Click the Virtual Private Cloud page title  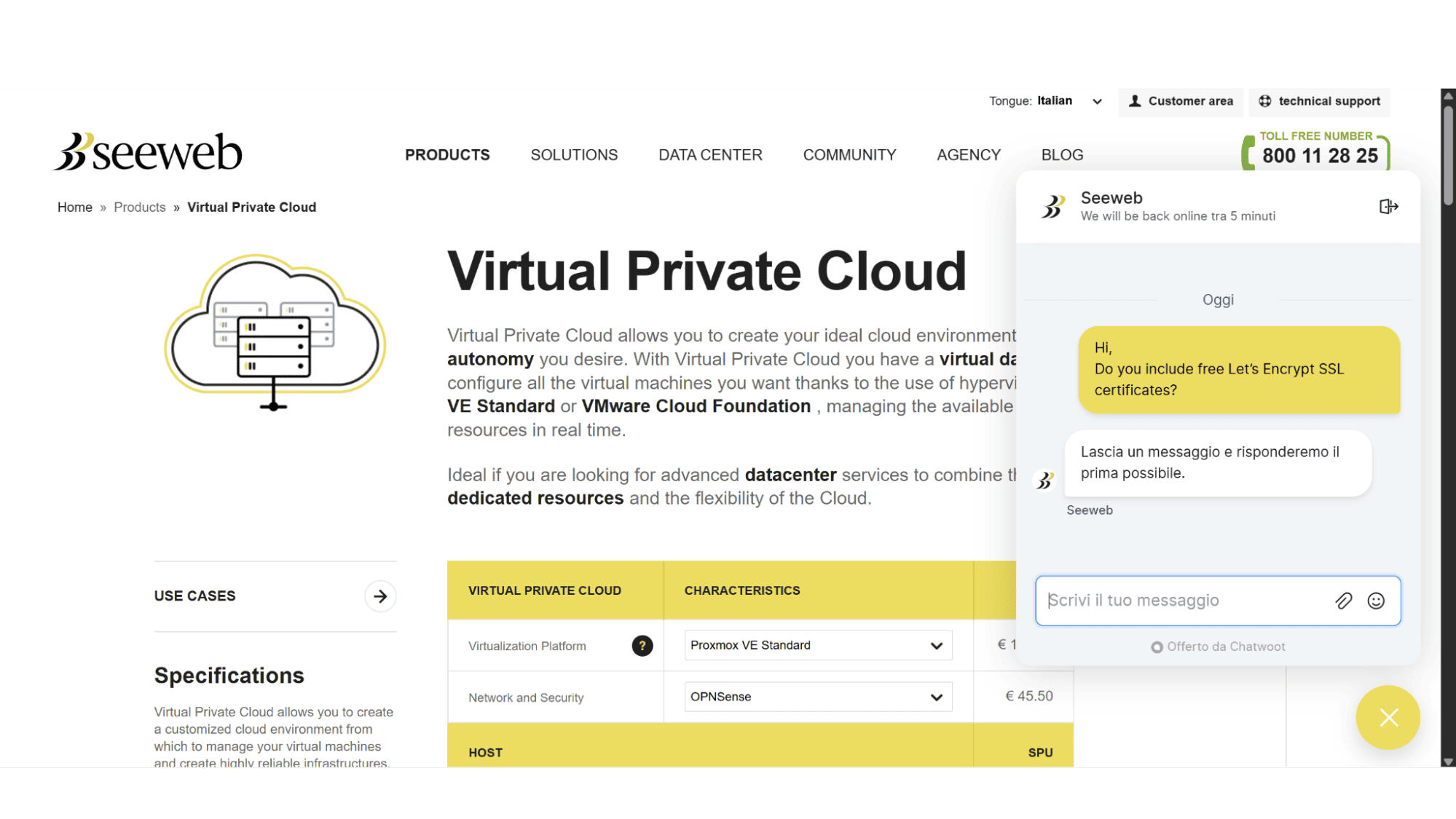point(707,272)
